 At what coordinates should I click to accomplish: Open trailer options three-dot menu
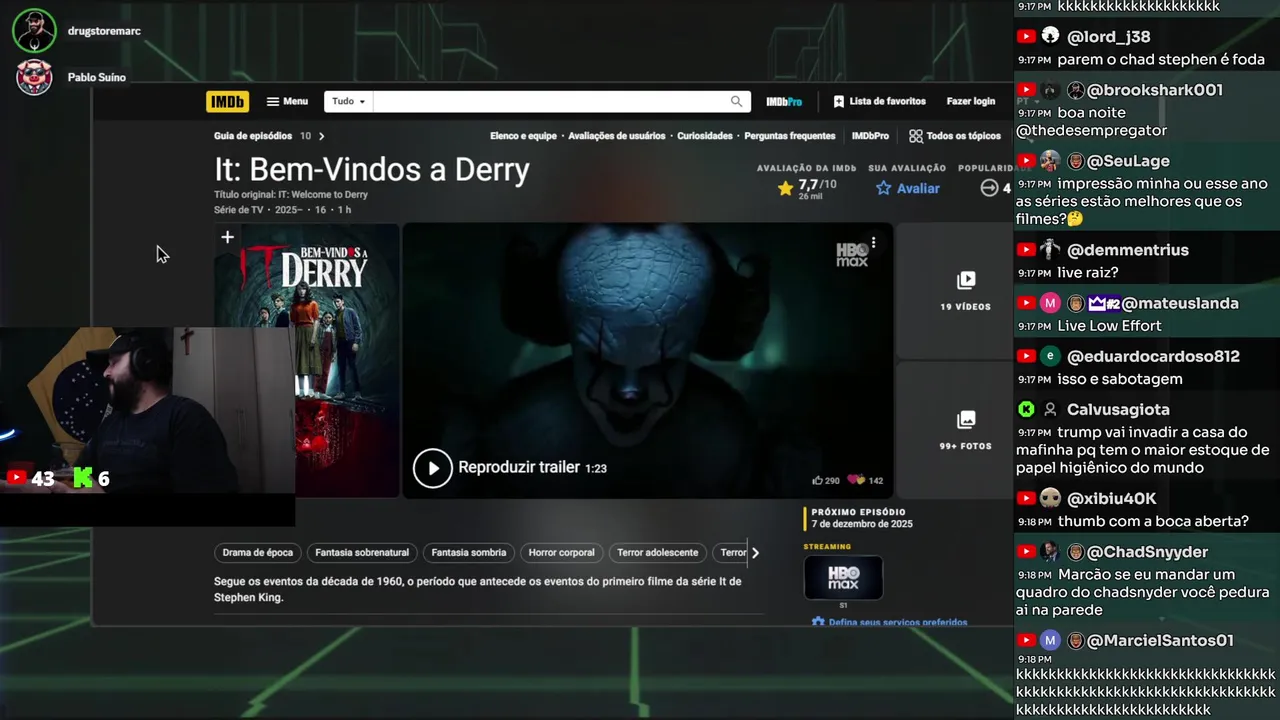click(x=873, y=242)
